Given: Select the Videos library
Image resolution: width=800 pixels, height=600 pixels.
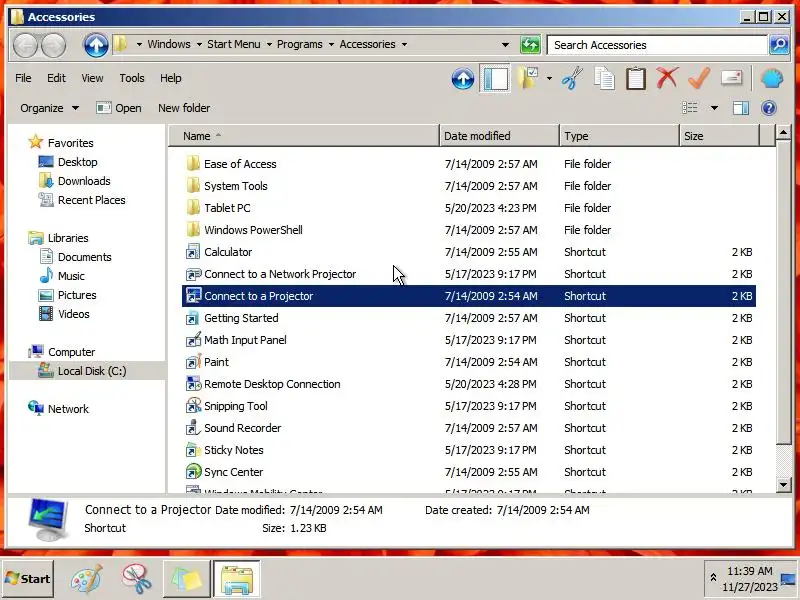Looking at the screenshot, I should coord(74,314).
